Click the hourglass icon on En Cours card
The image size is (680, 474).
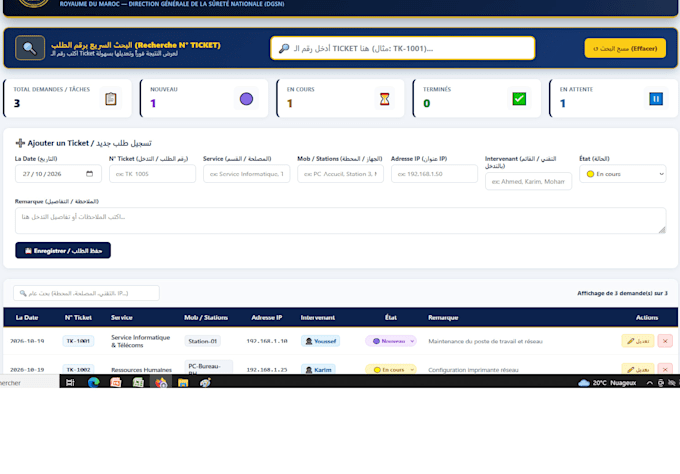coord(384,99)
